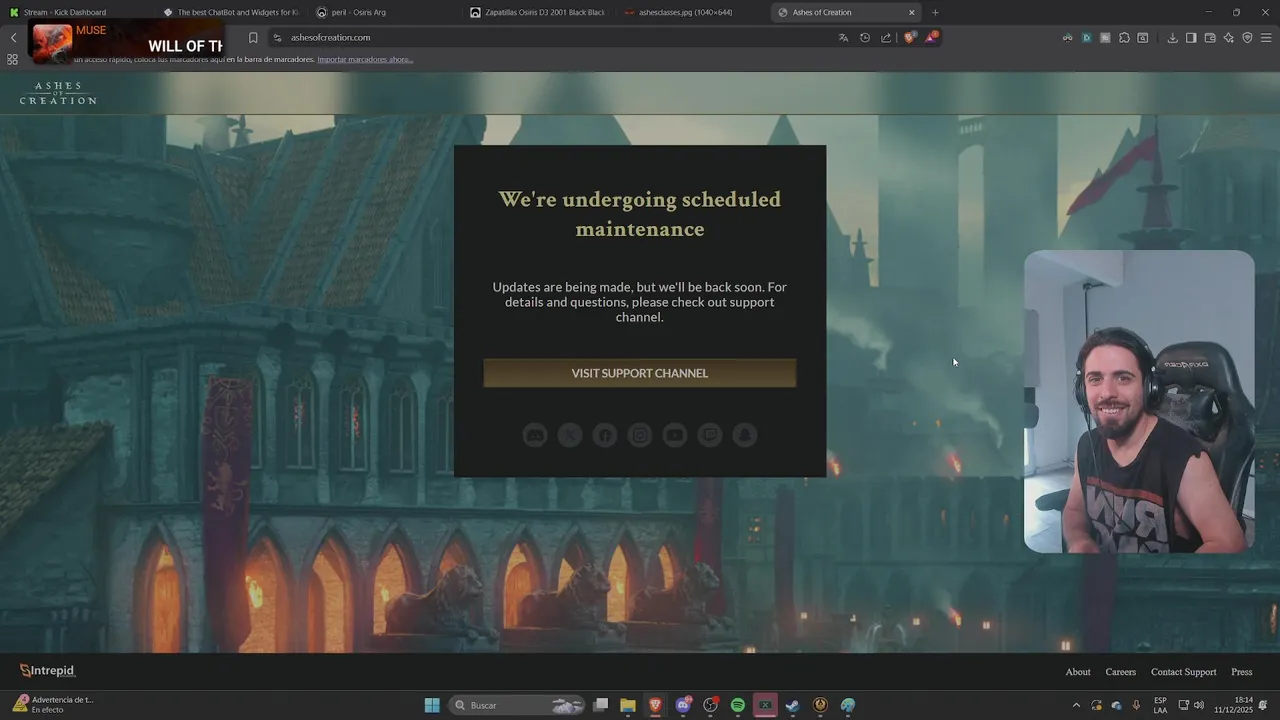The height and width of the screenshot is (720, 1280).
Task: Open the taskbar clock and date
Action: coord(1234,705)
